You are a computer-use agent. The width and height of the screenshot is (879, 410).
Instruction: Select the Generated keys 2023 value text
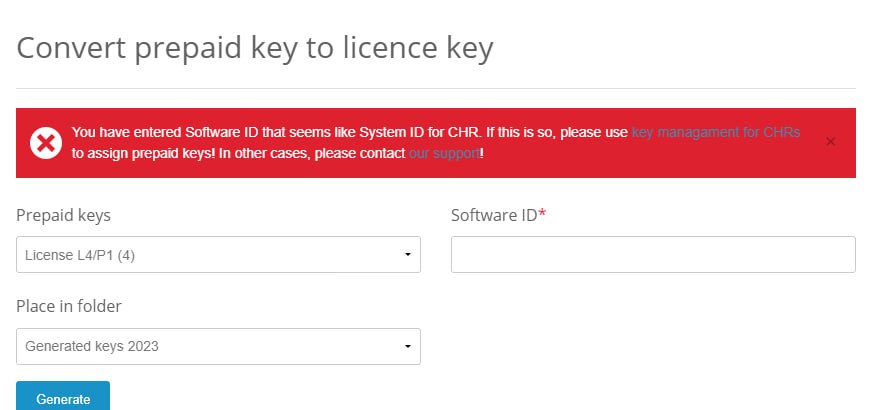pyautogui.click(x=92, y=346)
